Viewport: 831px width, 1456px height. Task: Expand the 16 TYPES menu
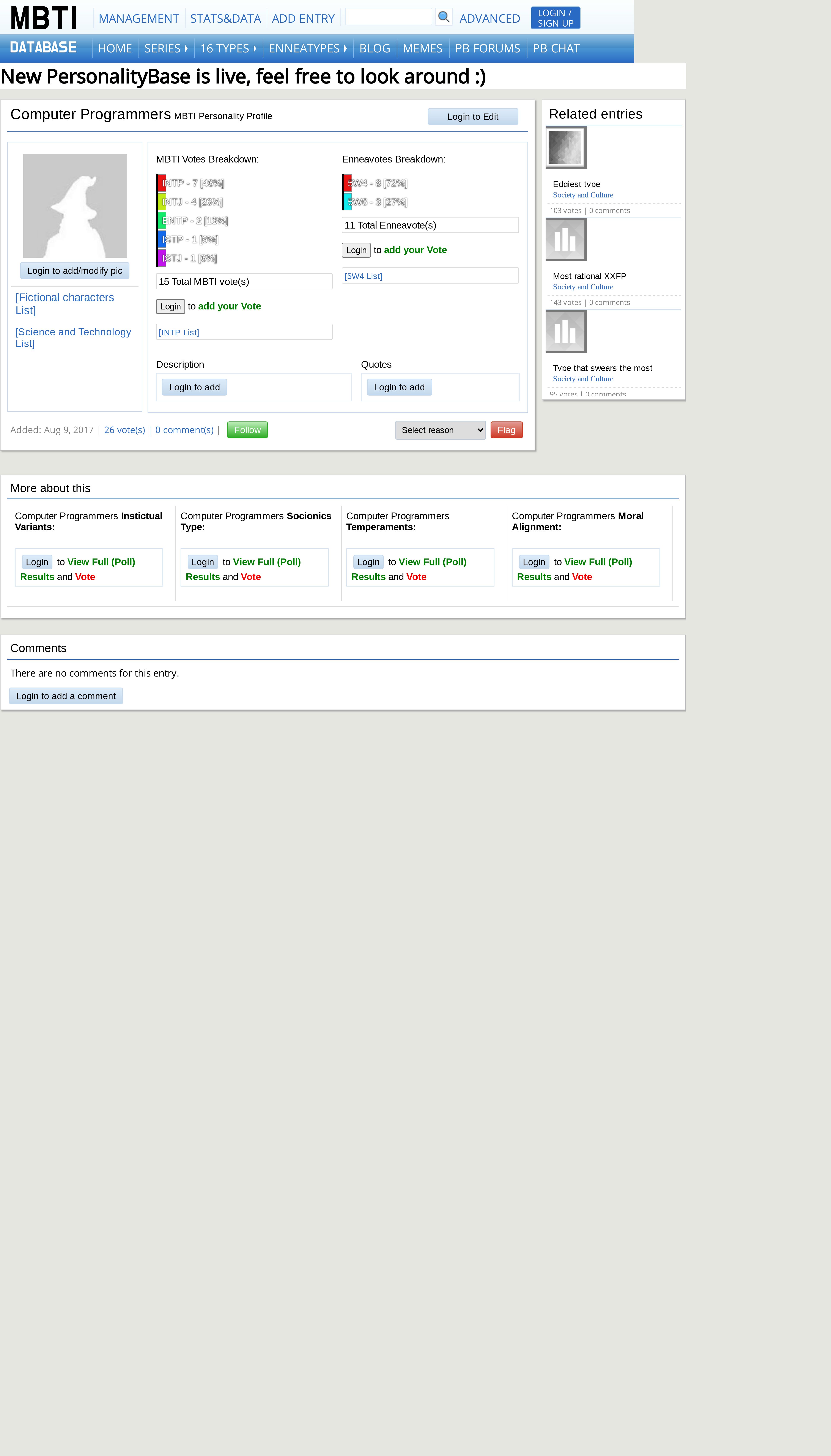[x=228, y=49]
